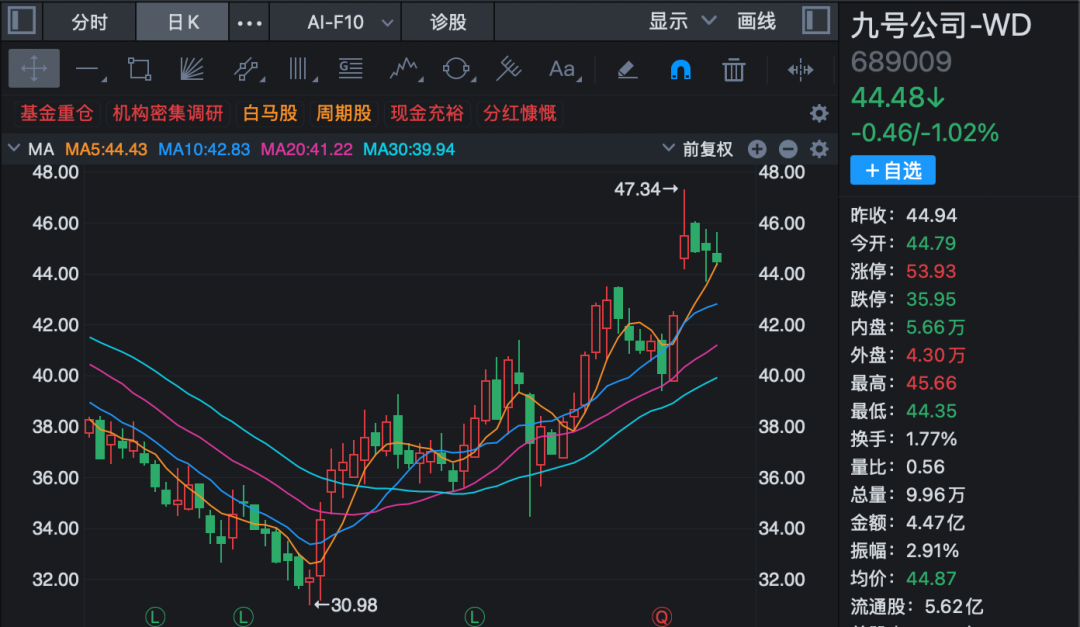Select the pitchfork measuring tool

click(509, 69)
